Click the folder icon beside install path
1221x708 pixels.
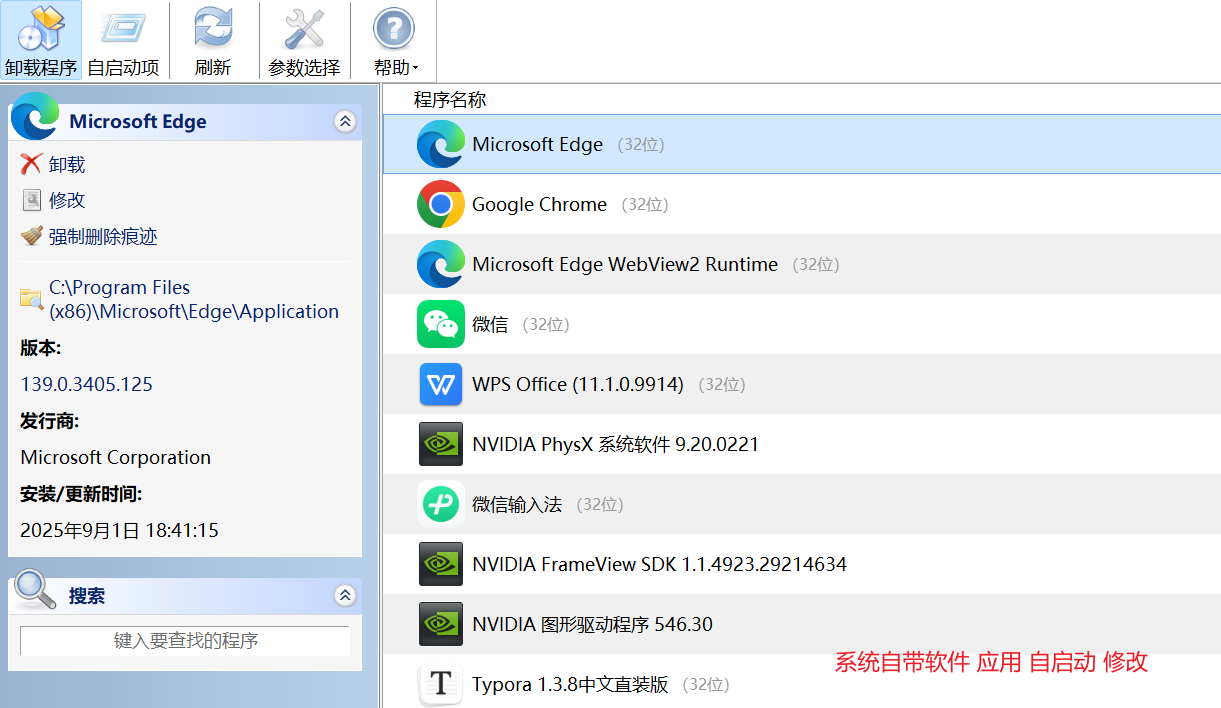tap(32, 298)
